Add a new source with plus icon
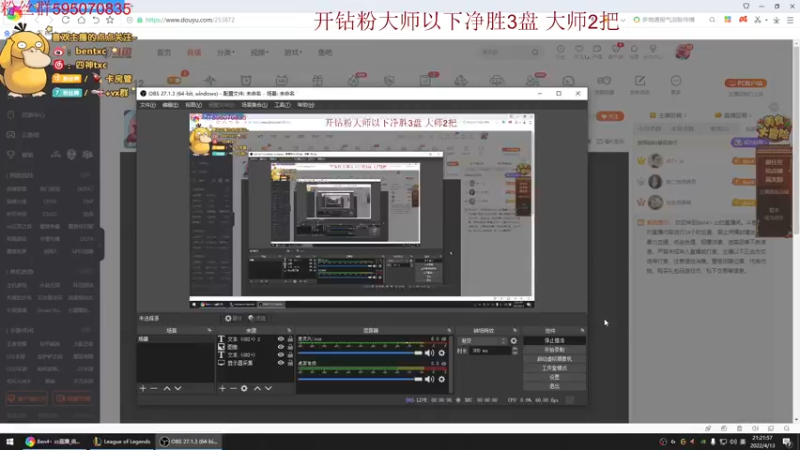This screenshot has width=800, height=450. tap(222, 388)
